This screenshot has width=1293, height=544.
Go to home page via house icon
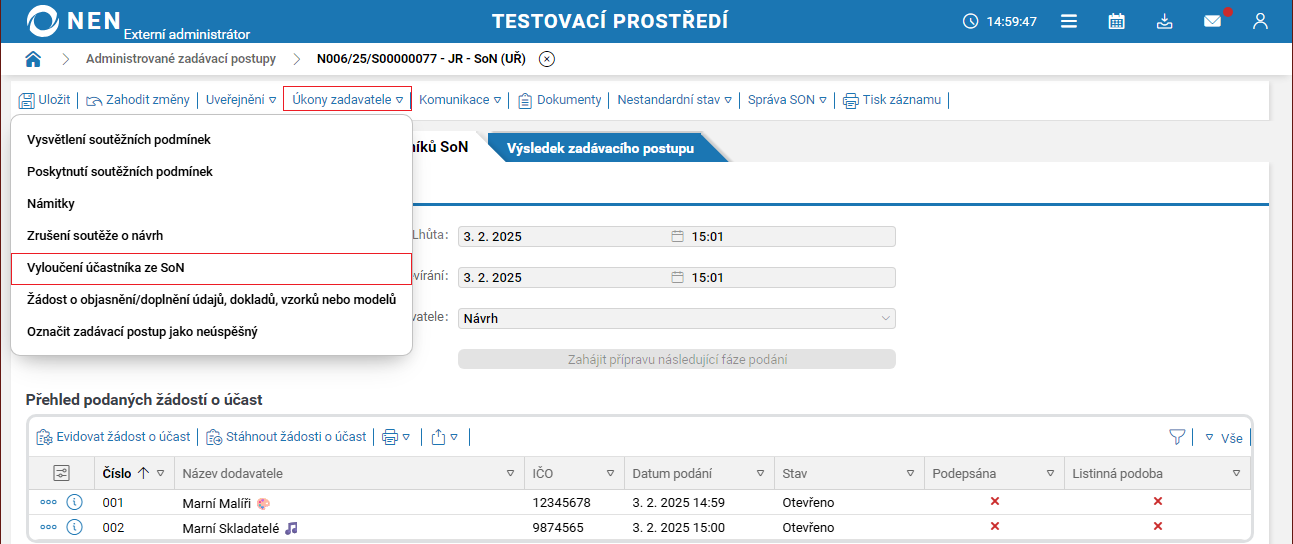coord(33,59)
